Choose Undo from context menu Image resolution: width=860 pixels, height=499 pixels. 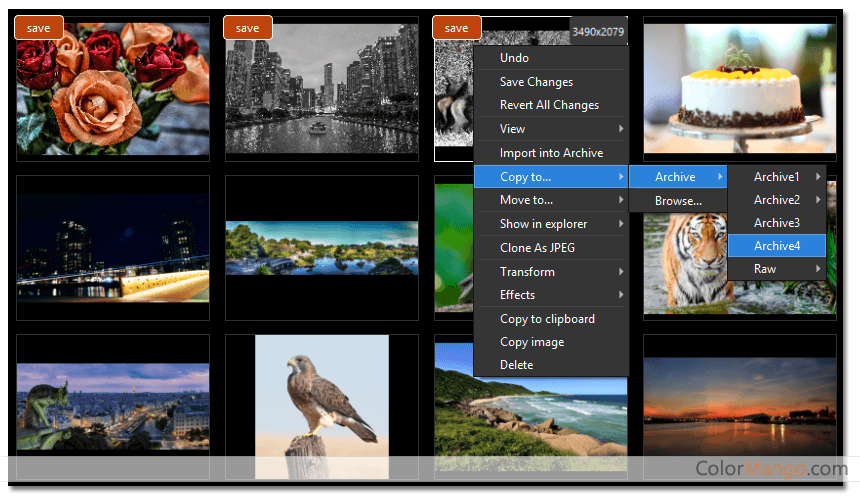[x=551, y=58]
